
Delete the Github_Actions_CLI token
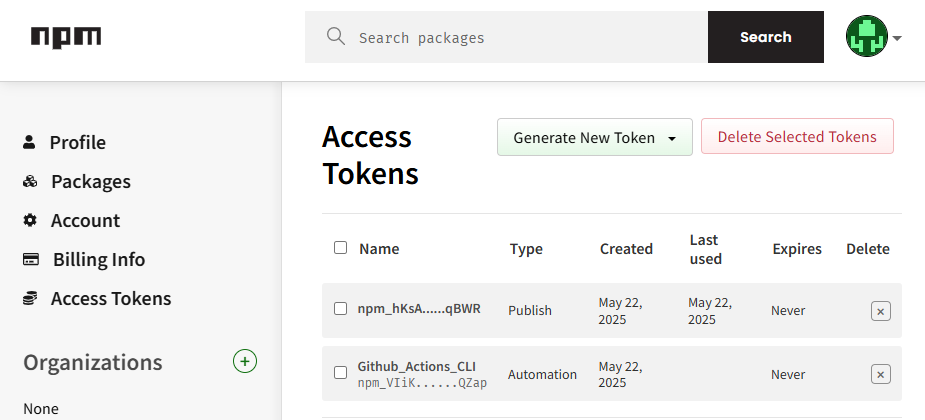pyautogui.click(x=880, y=375)
